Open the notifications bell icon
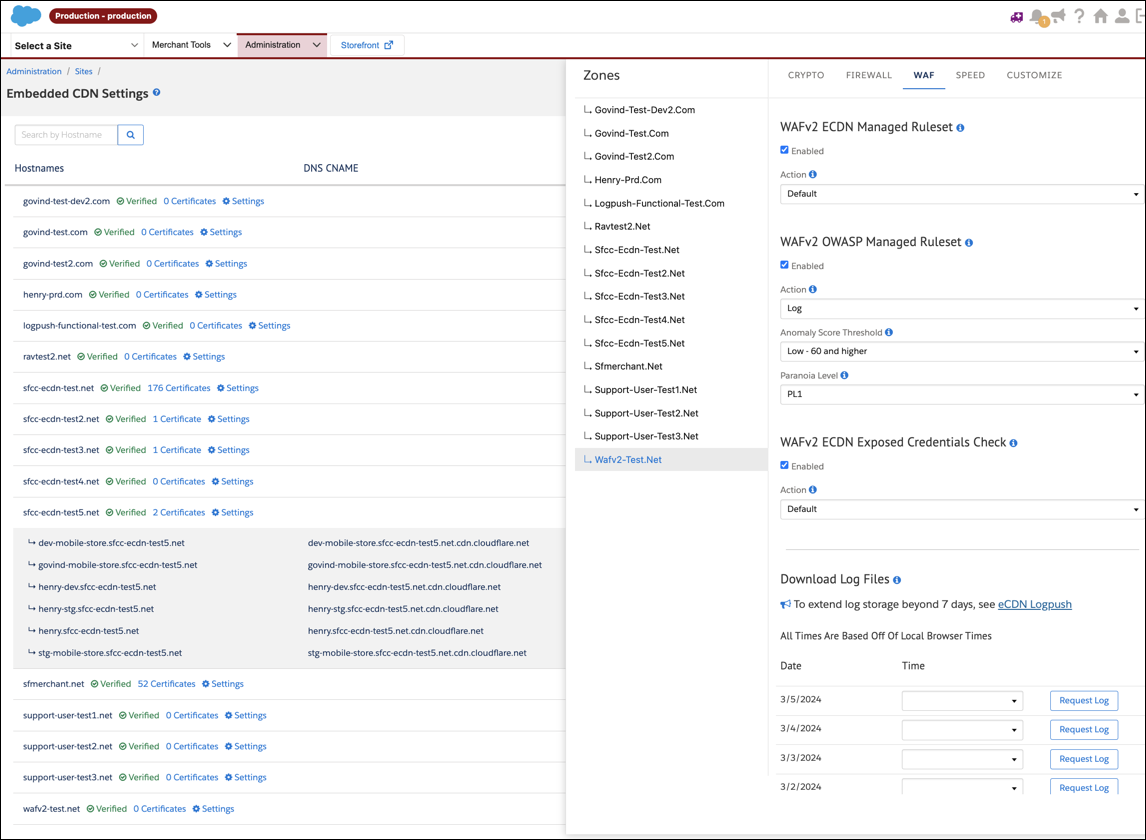 (1037, 16)
